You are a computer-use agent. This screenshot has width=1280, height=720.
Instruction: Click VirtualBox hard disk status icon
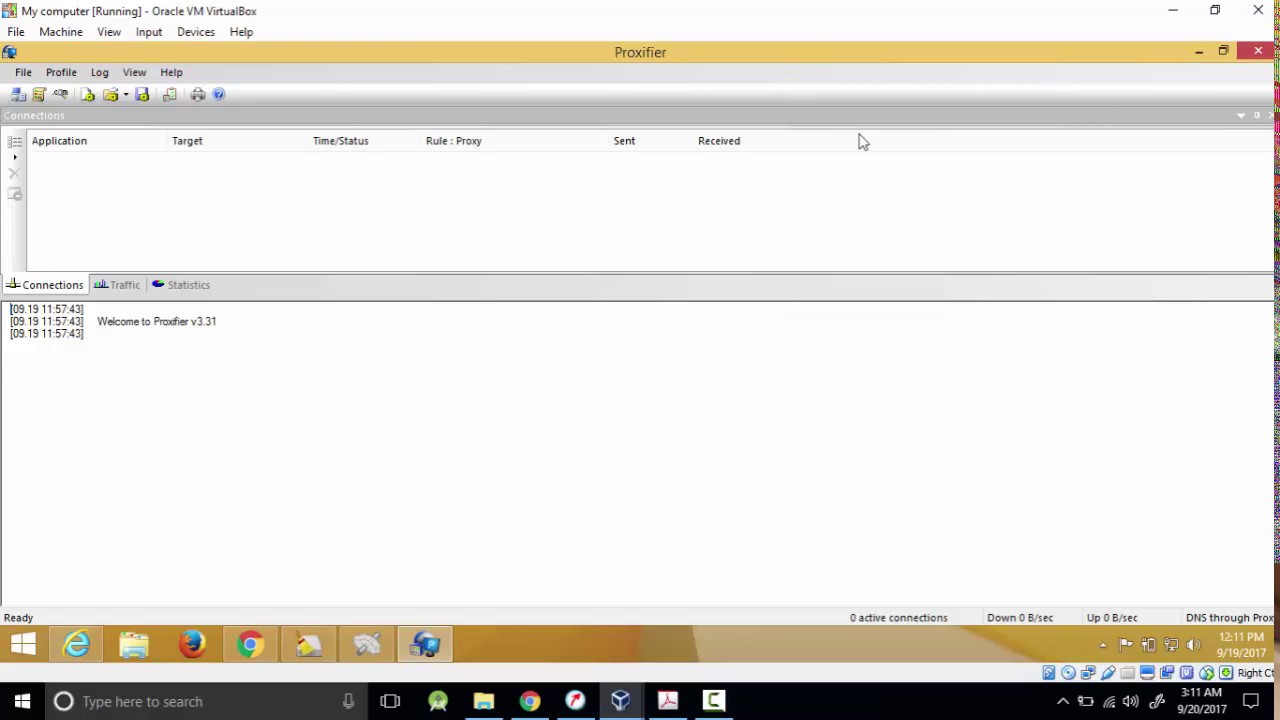coord(1049,673)
